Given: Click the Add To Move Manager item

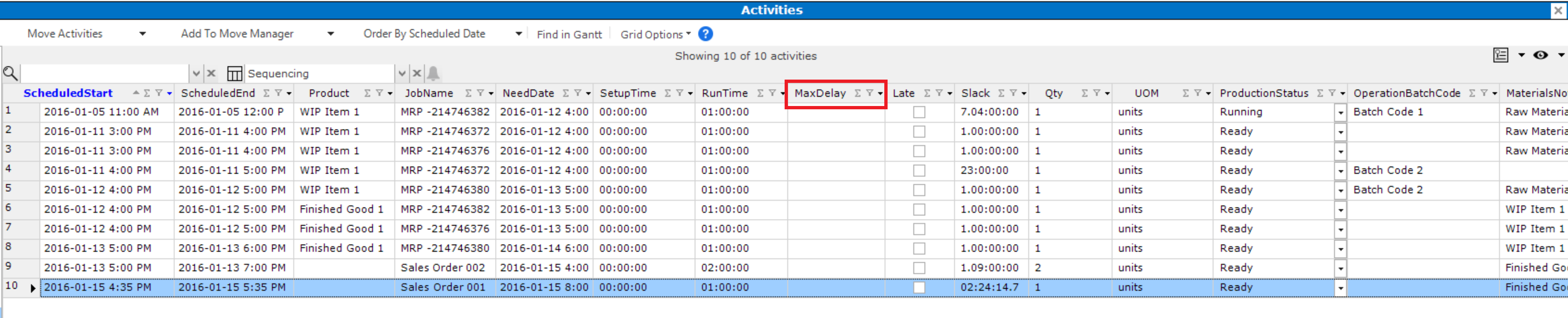Looking at the screenshot, I should [237, 34].
